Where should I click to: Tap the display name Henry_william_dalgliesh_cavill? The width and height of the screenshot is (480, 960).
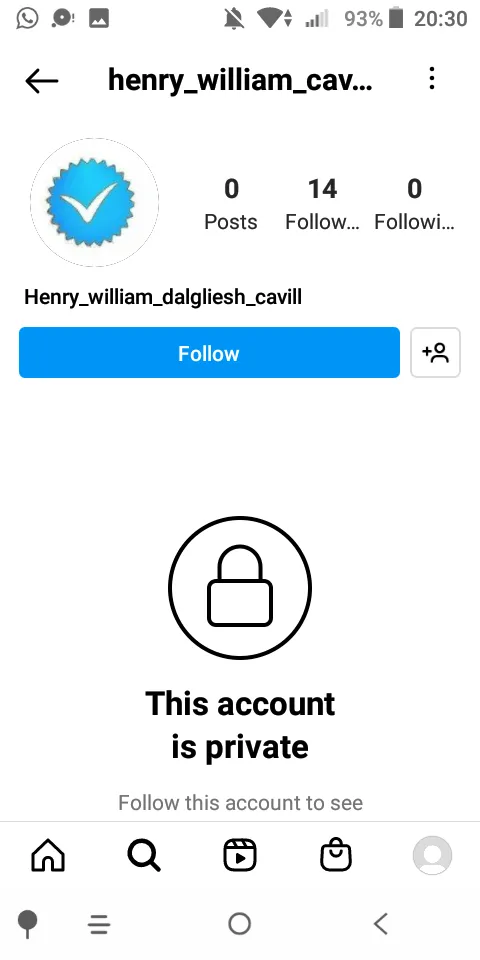pyautogui.click(x=163, y=298)
